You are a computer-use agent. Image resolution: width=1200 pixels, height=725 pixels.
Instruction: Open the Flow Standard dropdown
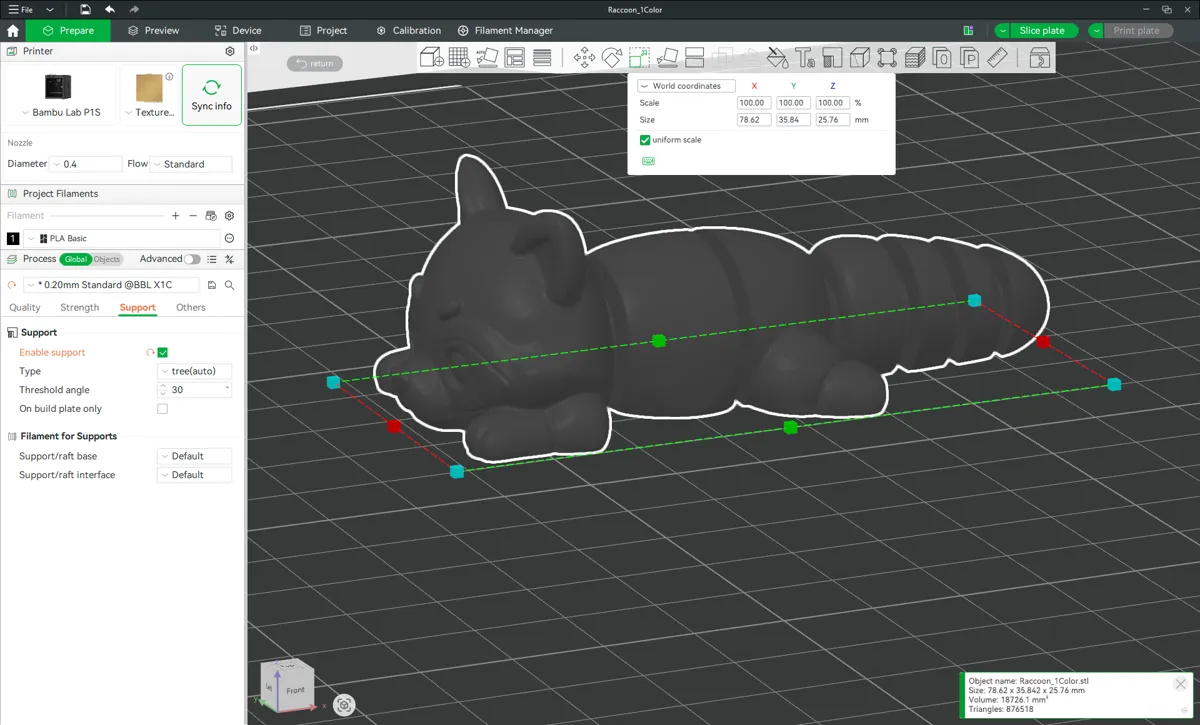point(191,164)
